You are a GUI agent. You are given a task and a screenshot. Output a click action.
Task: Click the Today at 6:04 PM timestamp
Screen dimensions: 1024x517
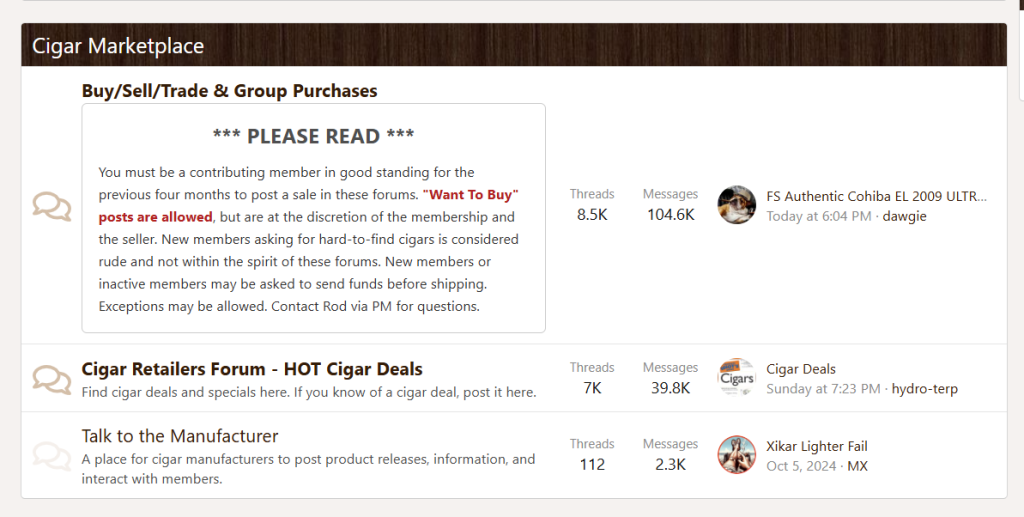point(818,216)
